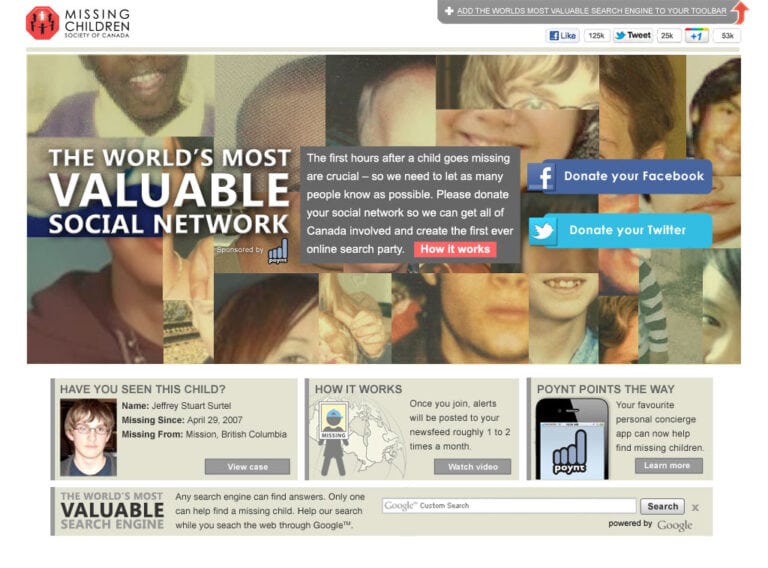The height and width of the screenshot is (568, 768).
Task: Click the Missing Since April 29, 2007 text
Action: pos(182,420)
